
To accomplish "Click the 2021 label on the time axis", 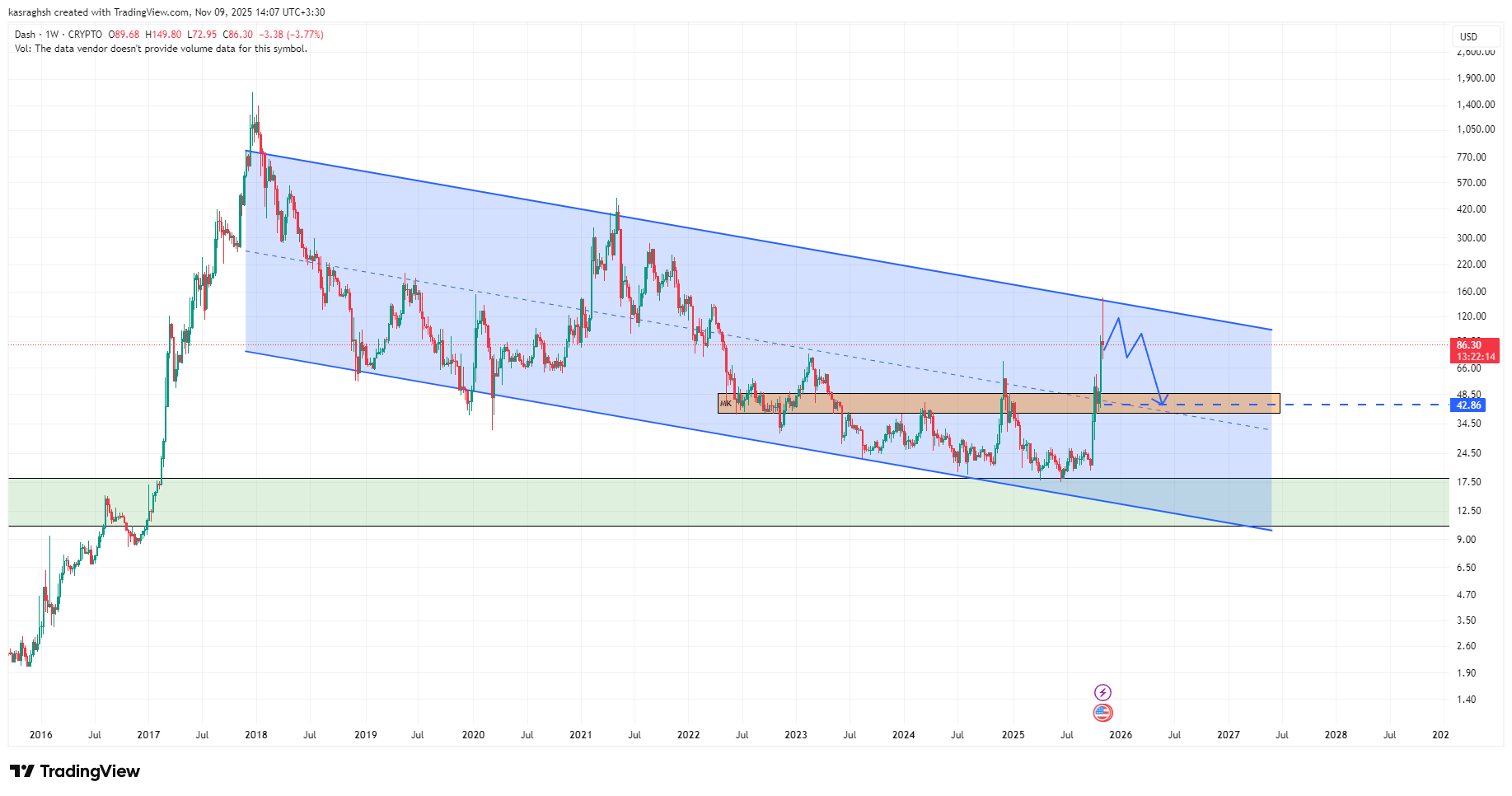I will coord(581,735).
